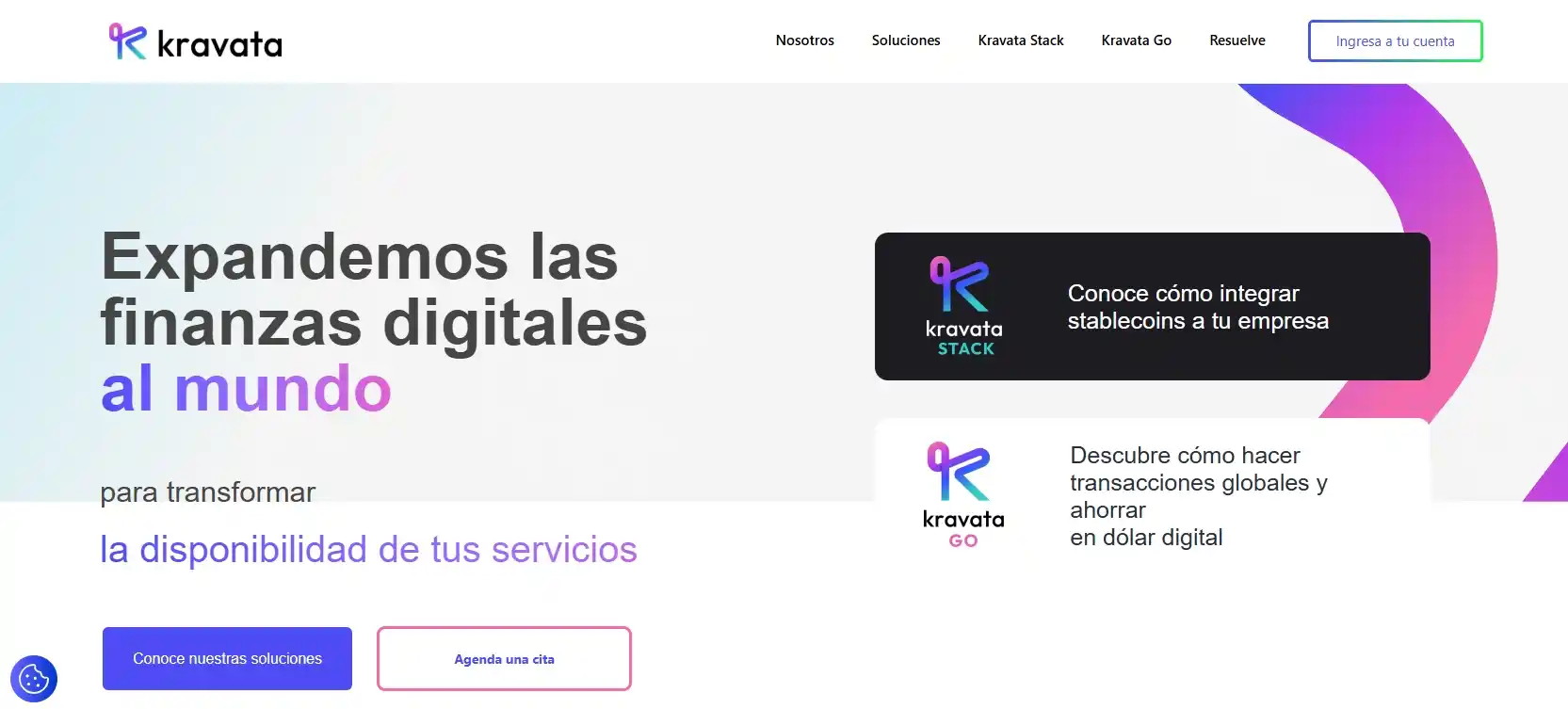Go to Kravata Stack in the navigation bar
The width and height of the screenshot is (1568, 709).
[1020, 40]
